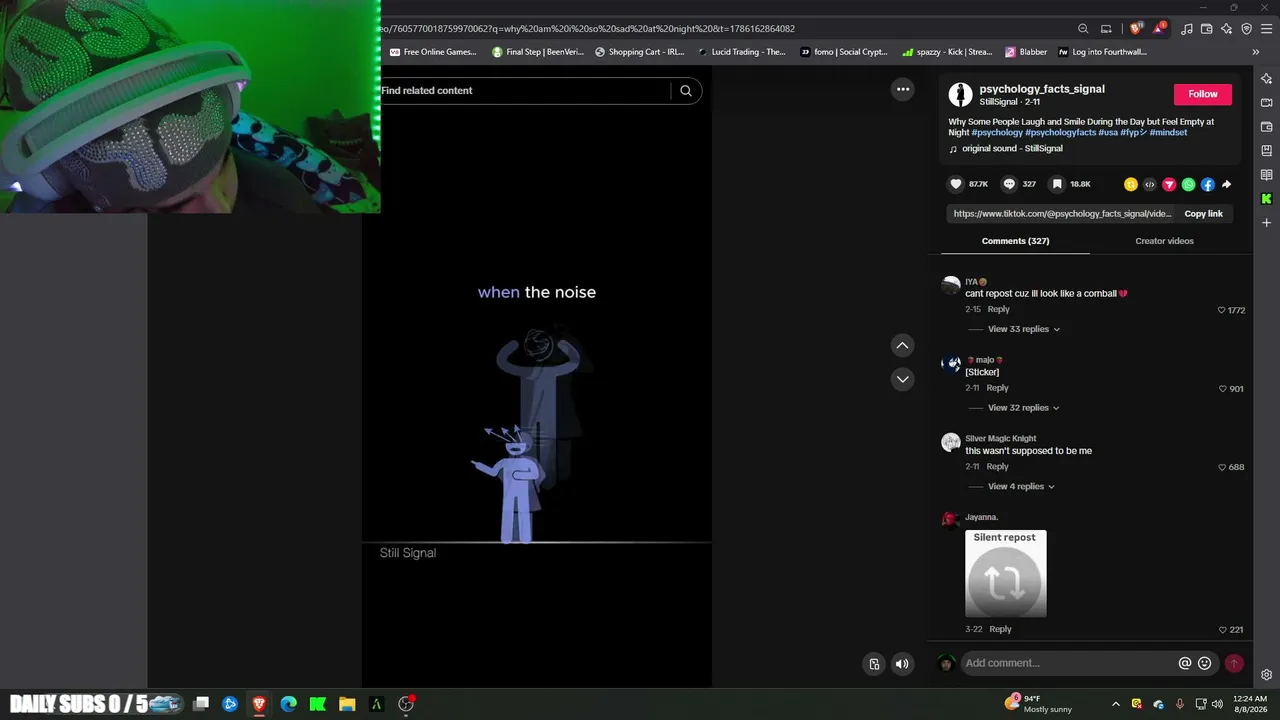Image resolution: width=1280 pixels, height=720 pixels.
Task: Open the reading list sidebar icon
Action: [x=1267, y=175]
